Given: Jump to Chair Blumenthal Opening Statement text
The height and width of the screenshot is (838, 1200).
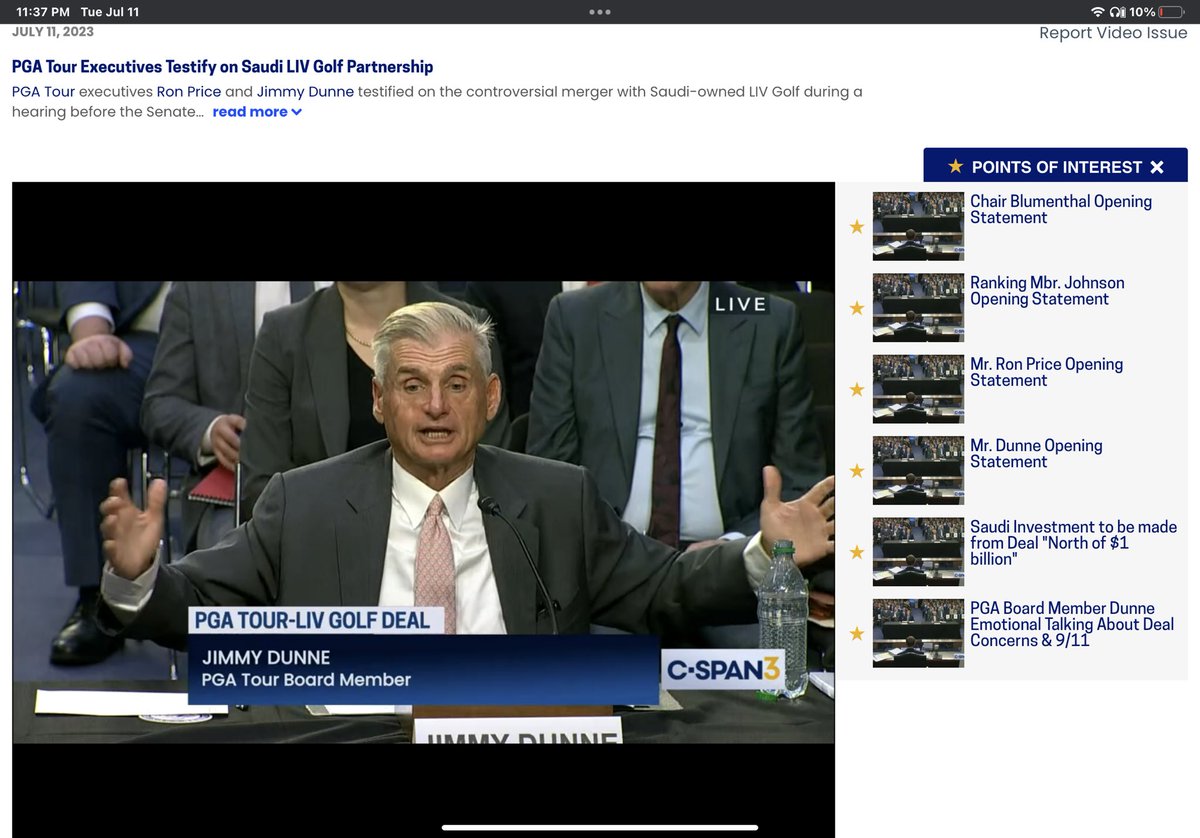Looking at the screenshot, I should coord(1061,209).
